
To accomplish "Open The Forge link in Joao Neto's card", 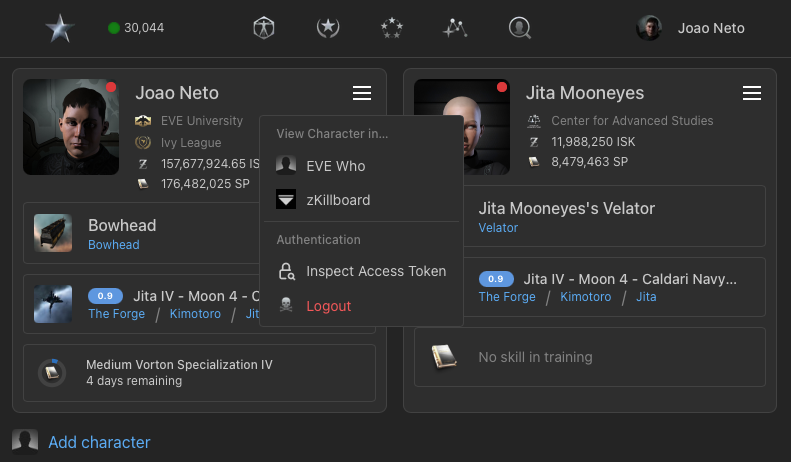I will pos(117,314).
